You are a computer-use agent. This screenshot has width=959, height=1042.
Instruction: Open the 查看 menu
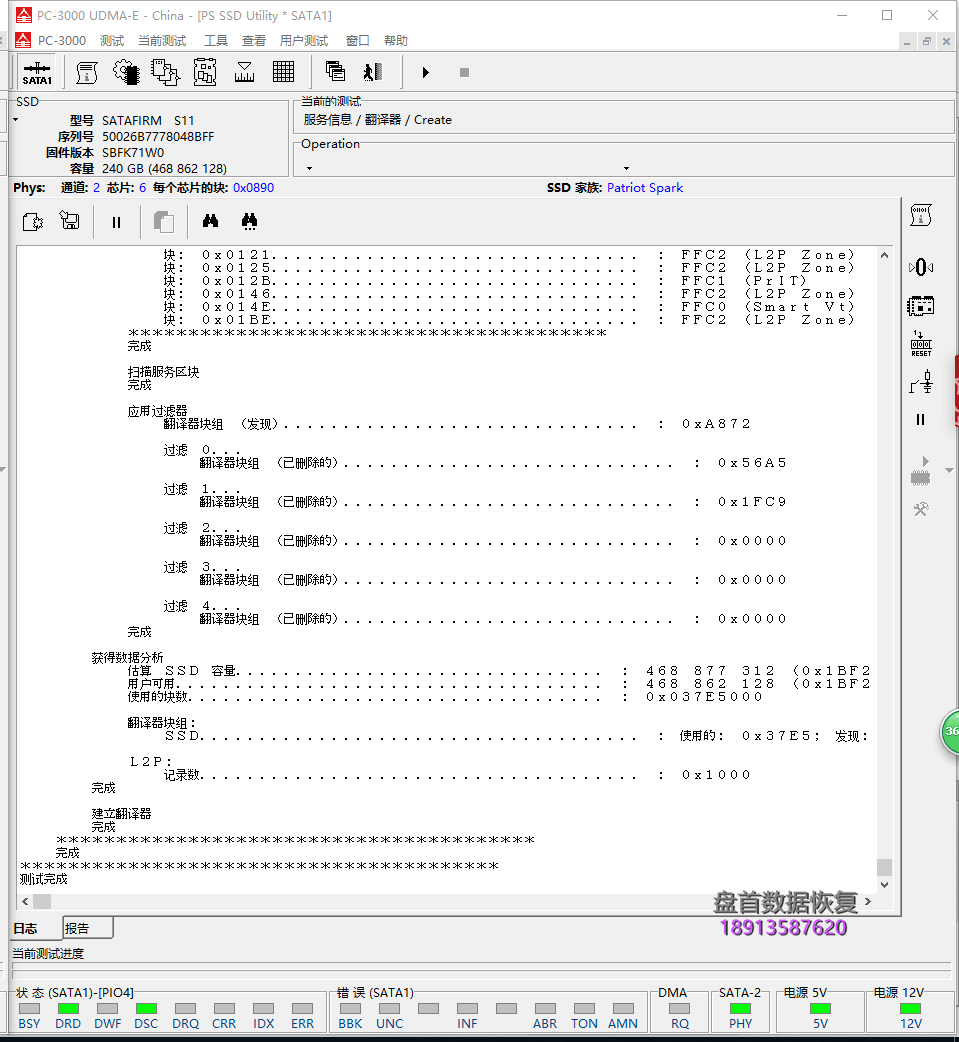pyautogui.click(x=254, y=41)
